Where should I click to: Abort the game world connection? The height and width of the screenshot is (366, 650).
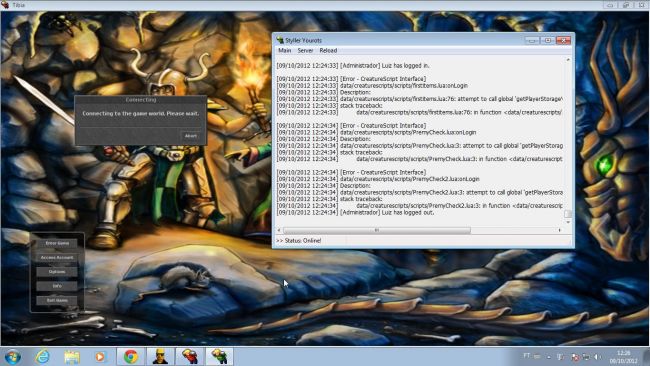click(191, 136)
